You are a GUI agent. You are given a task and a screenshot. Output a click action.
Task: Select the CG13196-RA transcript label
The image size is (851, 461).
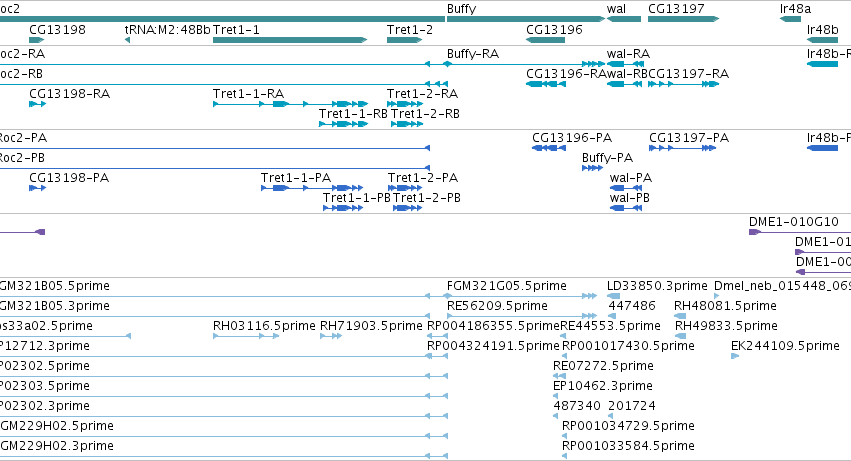click(566, 74)
